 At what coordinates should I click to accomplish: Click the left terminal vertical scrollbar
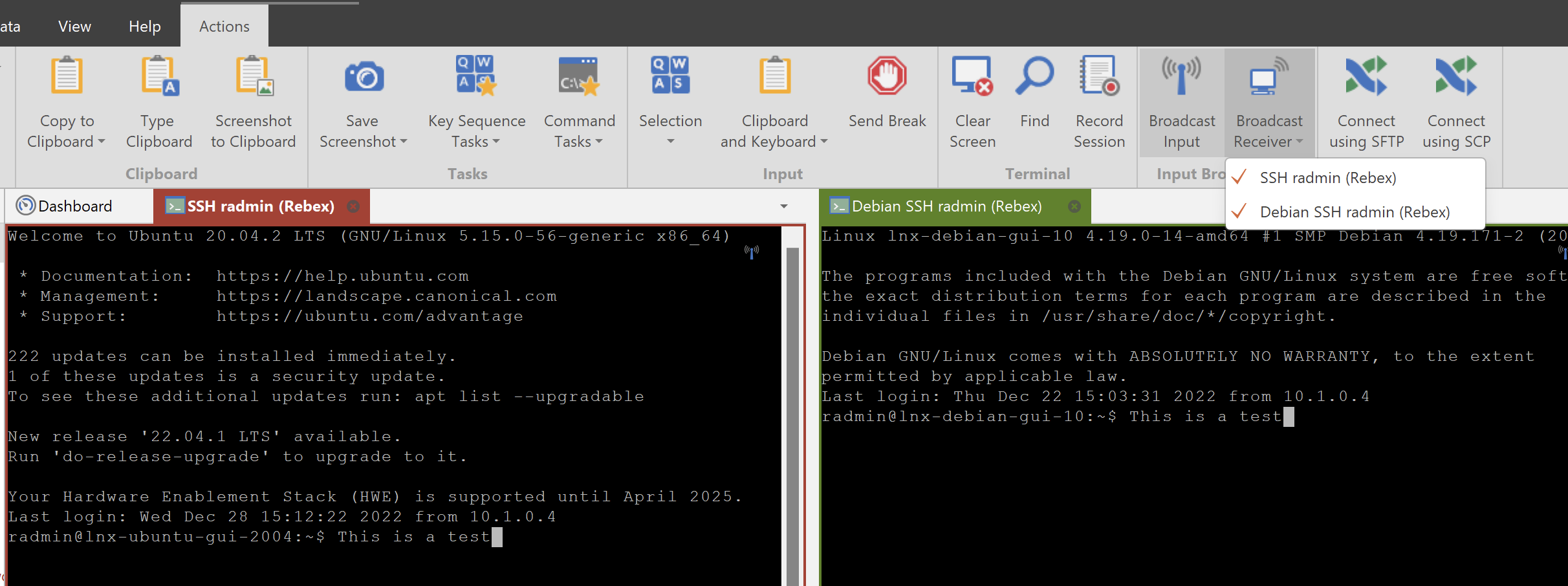(x=792, y=414)
